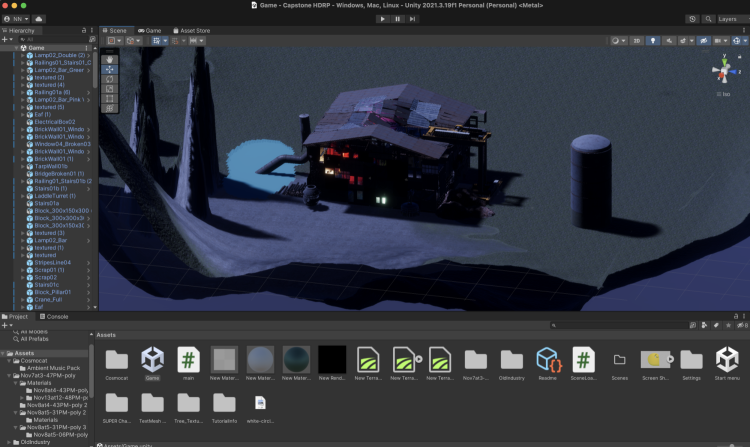Click the Pause button
Image resolution: width=750 pixels, height=447 pixels.
tap(397, 19)
